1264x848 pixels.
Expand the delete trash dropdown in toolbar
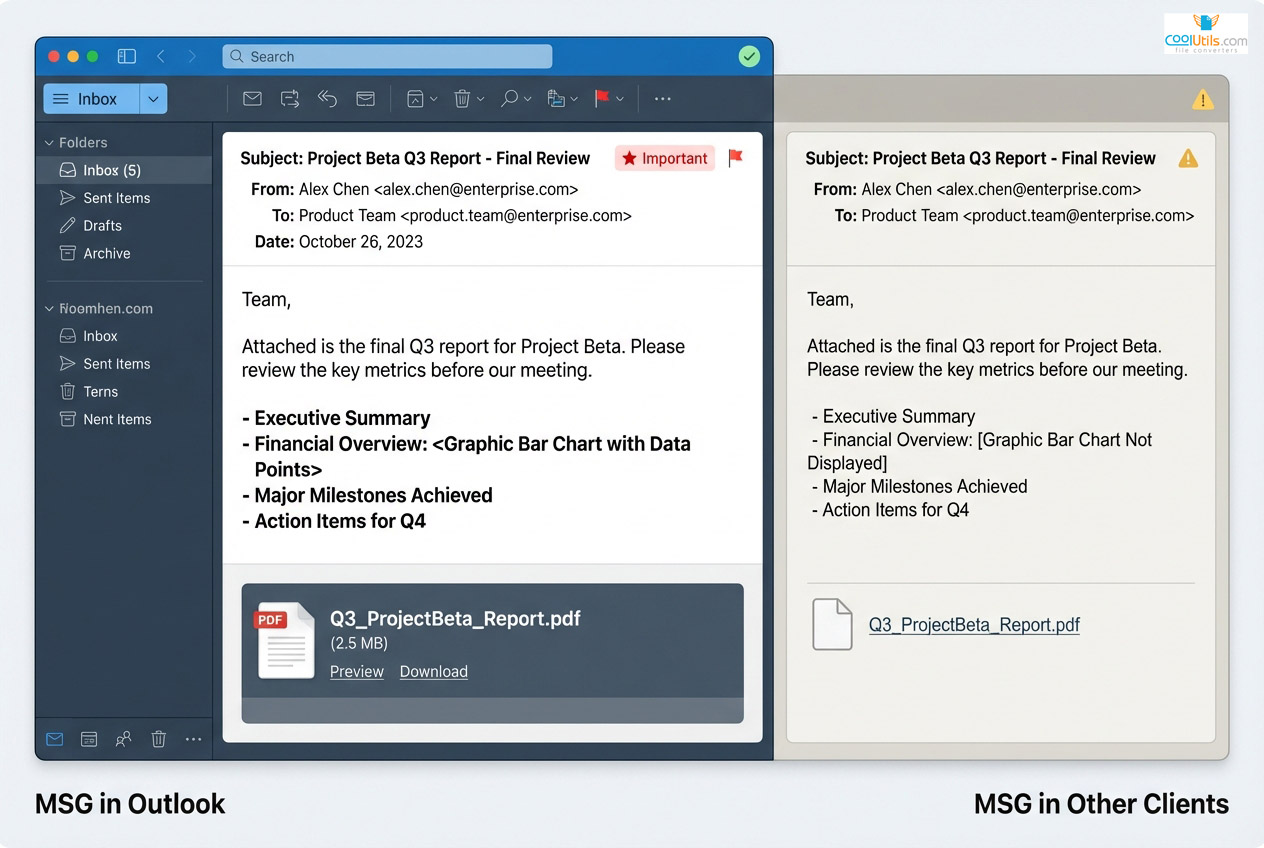pos(480,99)
